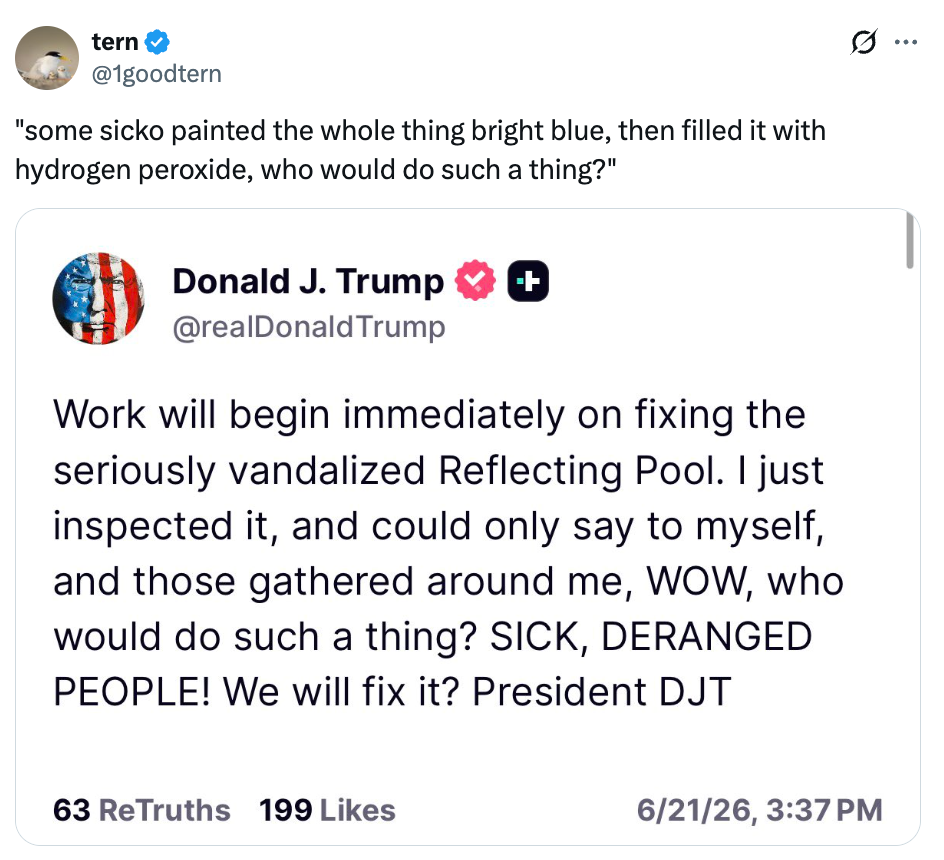The height and width of the screenshot is (860, 944).
Task: Click the Donald J. Trump flag avatar
Action: click(99, 298)
